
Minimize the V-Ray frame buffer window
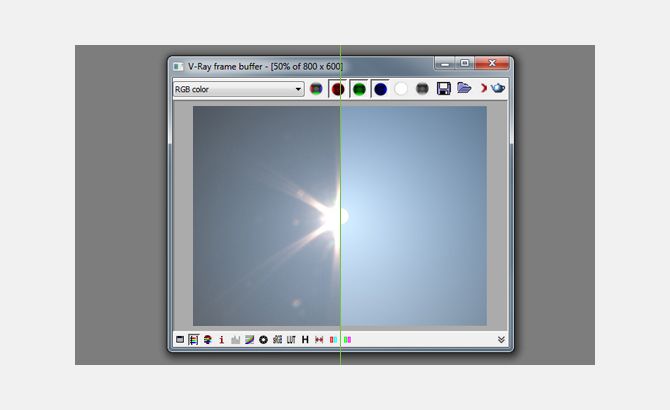(445, 64)
